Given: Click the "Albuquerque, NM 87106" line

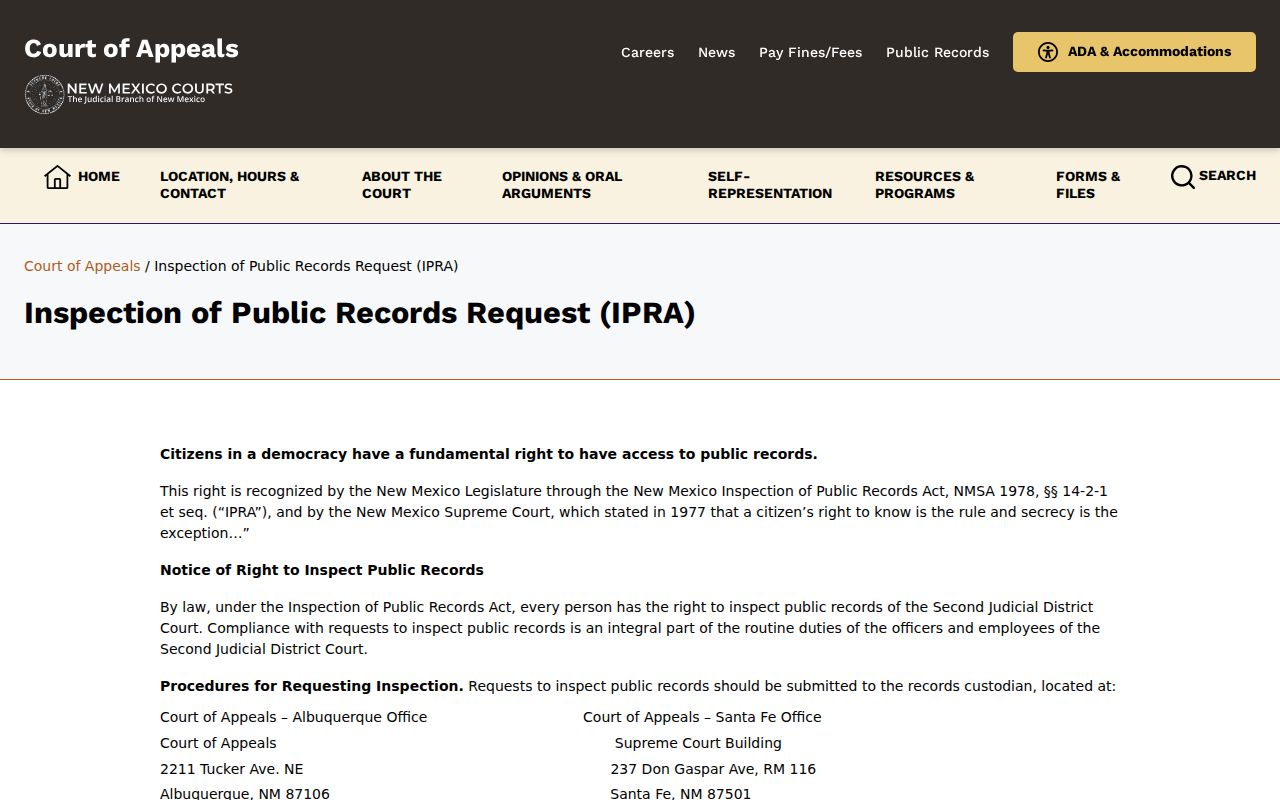Looking at the screenshot, I should point(245,794).
